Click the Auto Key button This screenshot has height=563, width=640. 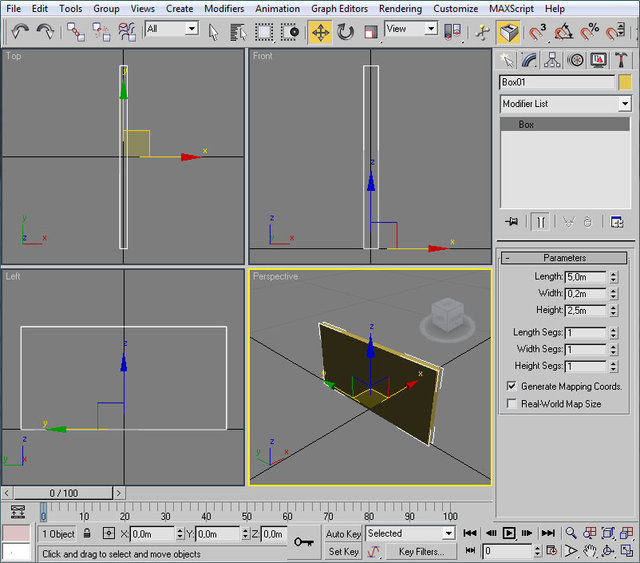(343, 534)
